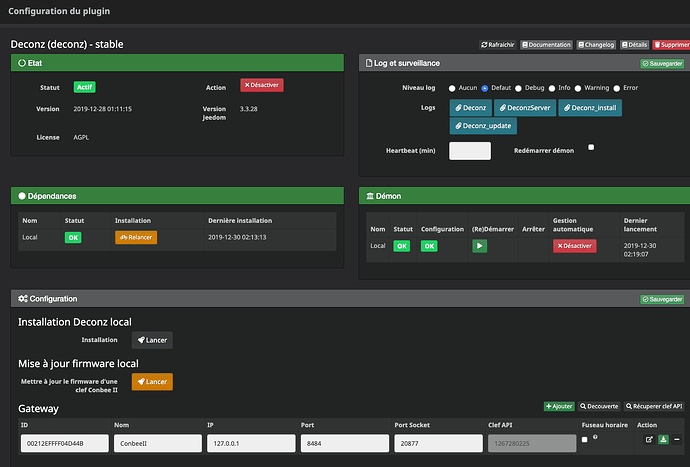The width and height of the screenshot is (690, 467).
Task: Open the Documentation page
Action: point(547,45)
